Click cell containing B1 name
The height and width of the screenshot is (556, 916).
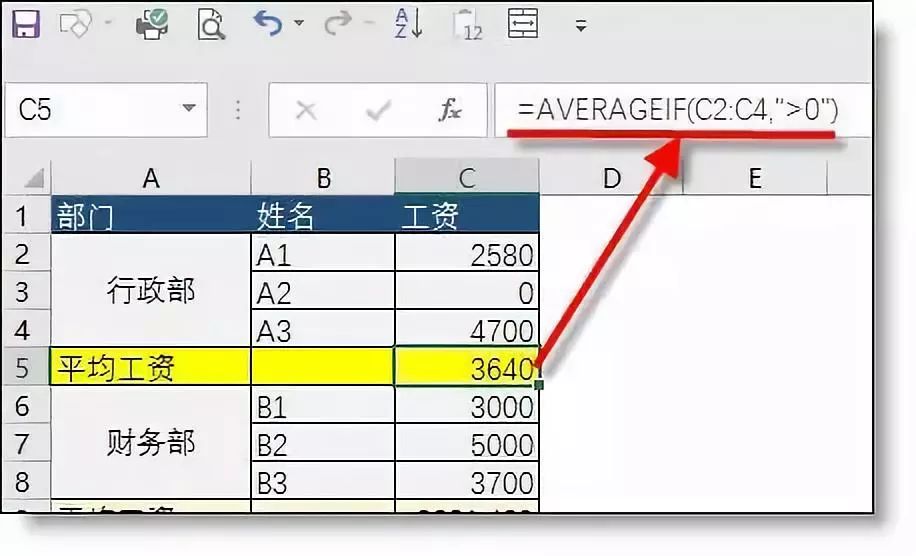(x=323, y=406)
